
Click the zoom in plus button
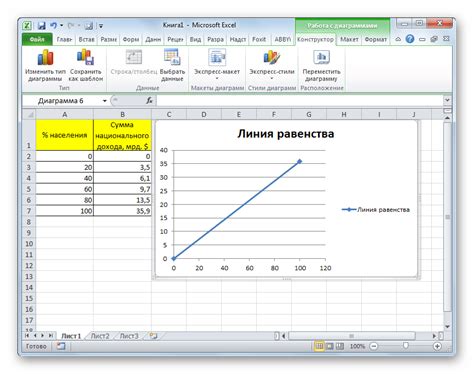tap(437, 346)
